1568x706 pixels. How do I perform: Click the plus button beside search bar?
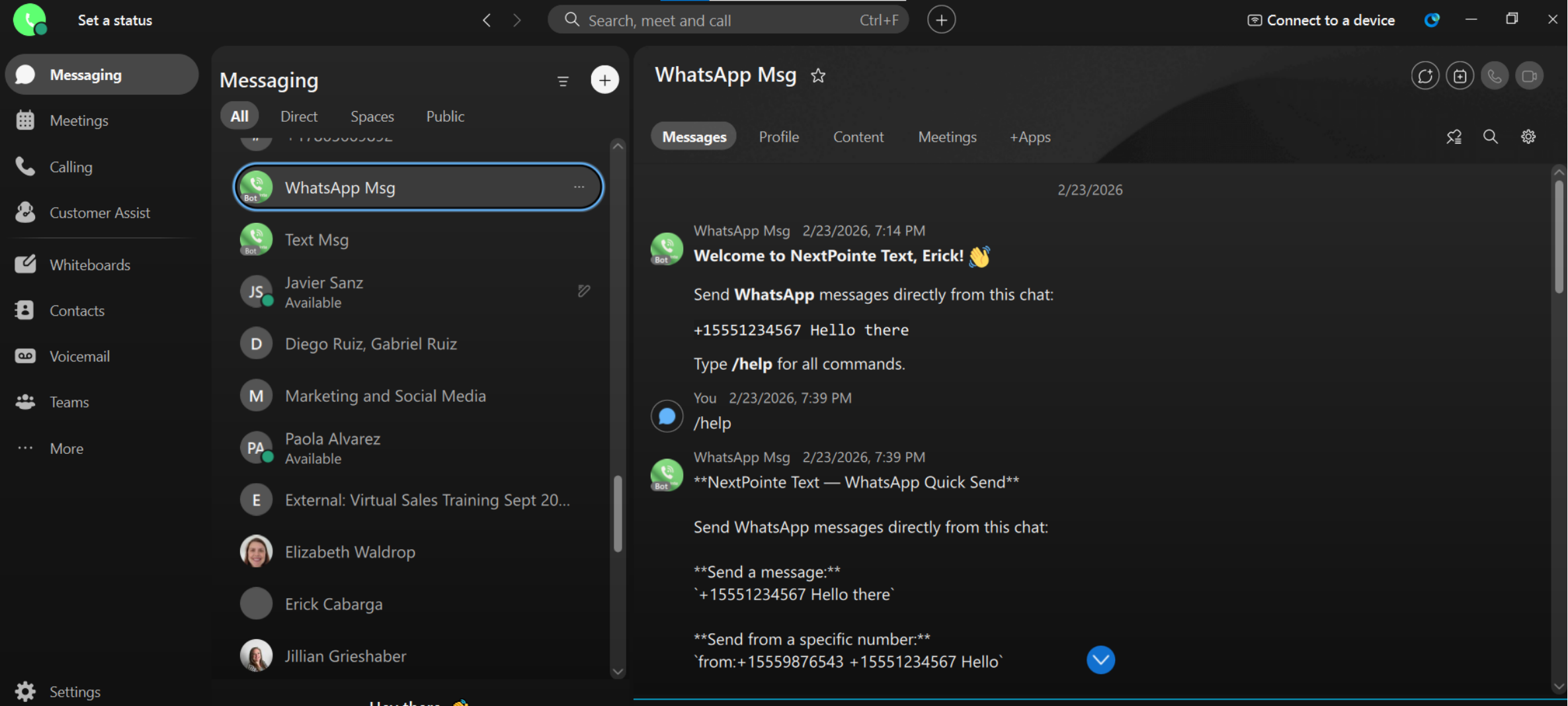(x=941, y=20)
